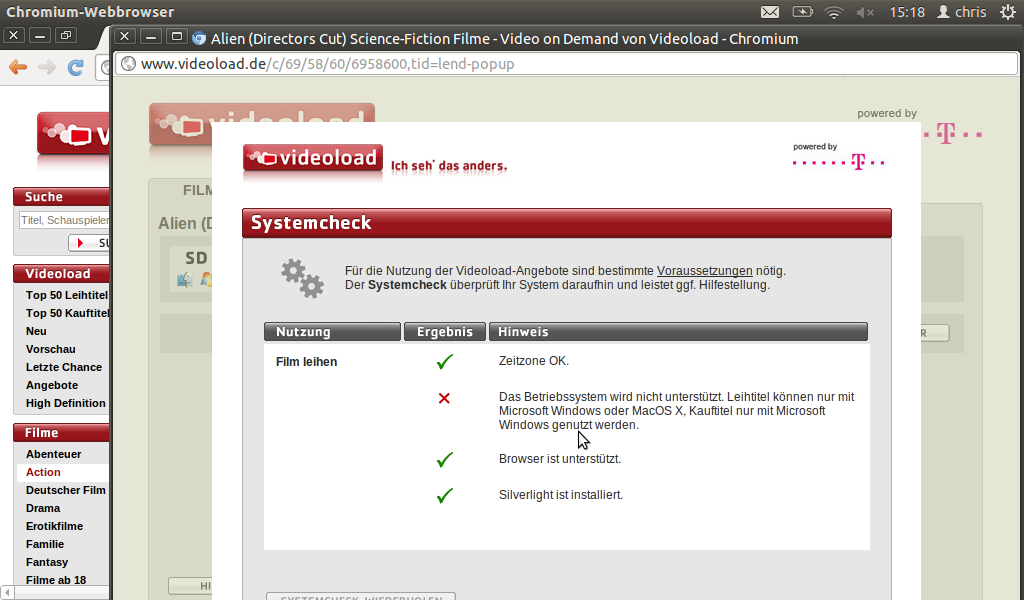Select the Familie genre
Image resolution: width=1024 pixels, height=600 pixels.
tap(44, 544)
